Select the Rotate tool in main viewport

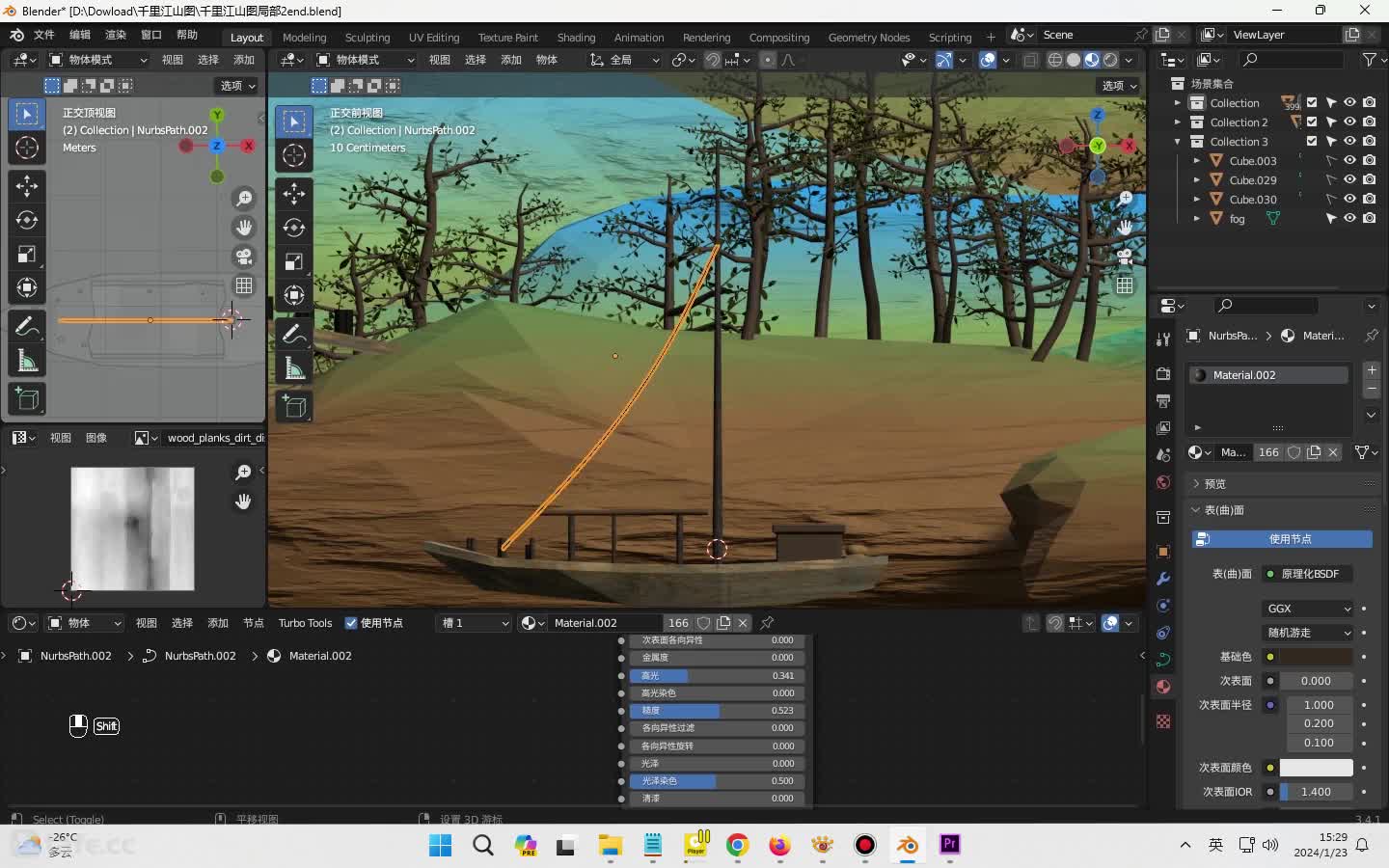pyautogui.click(x=294, y=228)
